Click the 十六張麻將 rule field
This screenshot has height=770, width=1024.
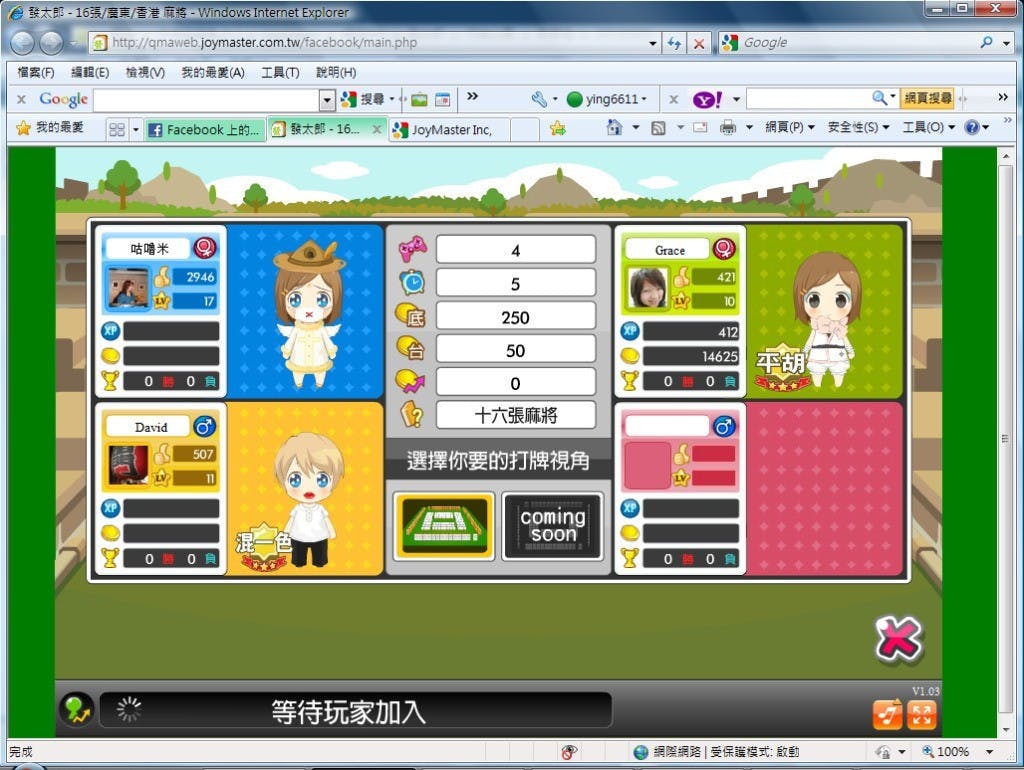516,415
